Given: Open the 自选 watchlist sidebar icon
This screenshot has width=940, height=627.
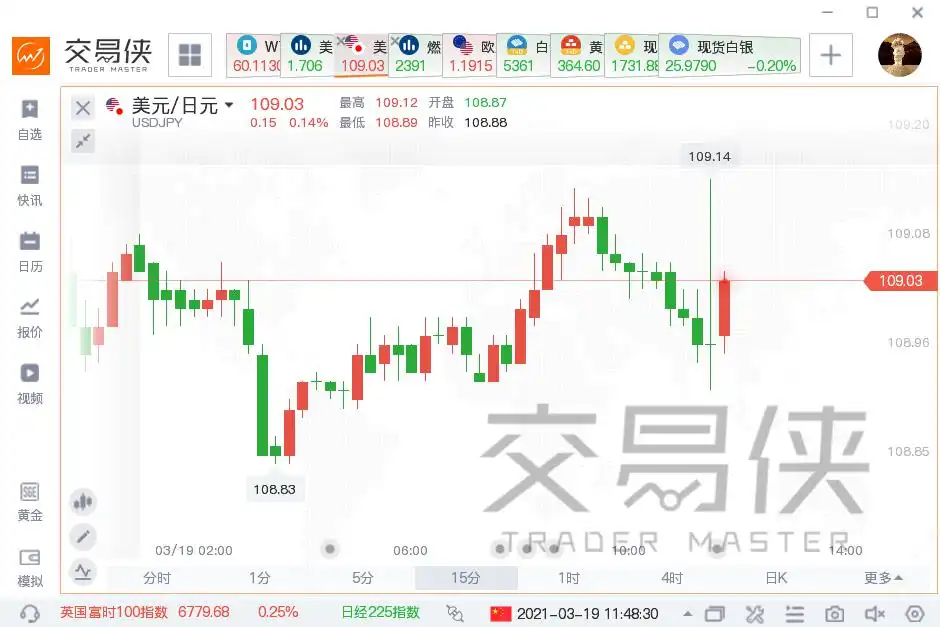Looking at the screenshot, I should pos(29,120).
